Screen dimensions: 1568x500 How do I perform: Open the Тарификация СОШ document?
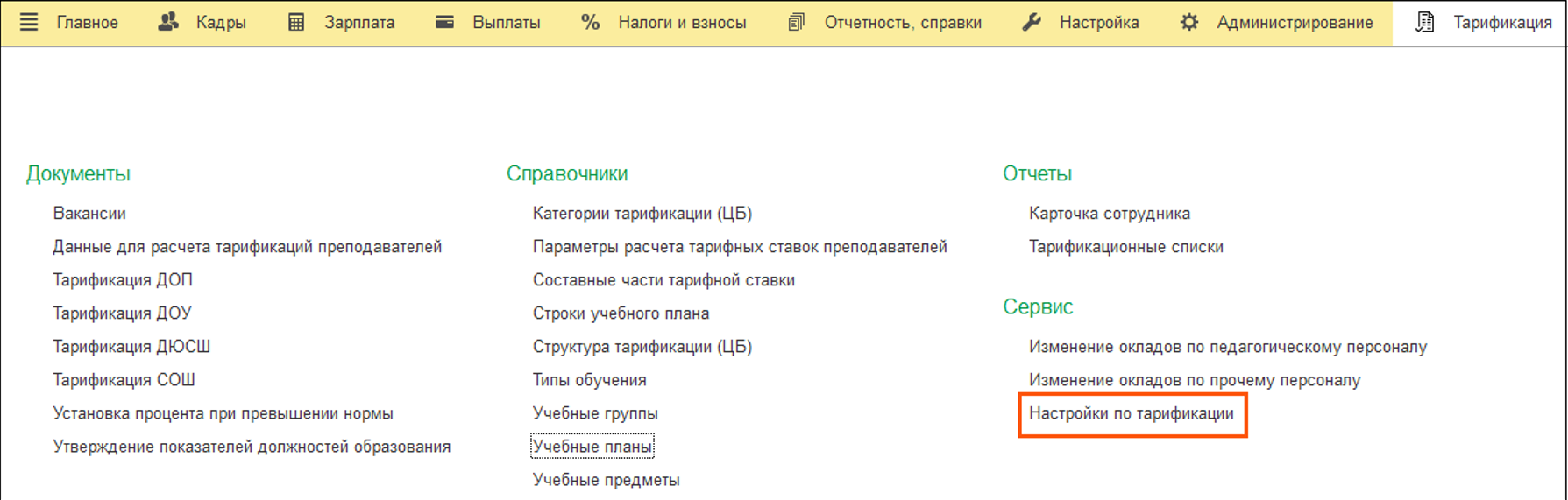(124, 380)
